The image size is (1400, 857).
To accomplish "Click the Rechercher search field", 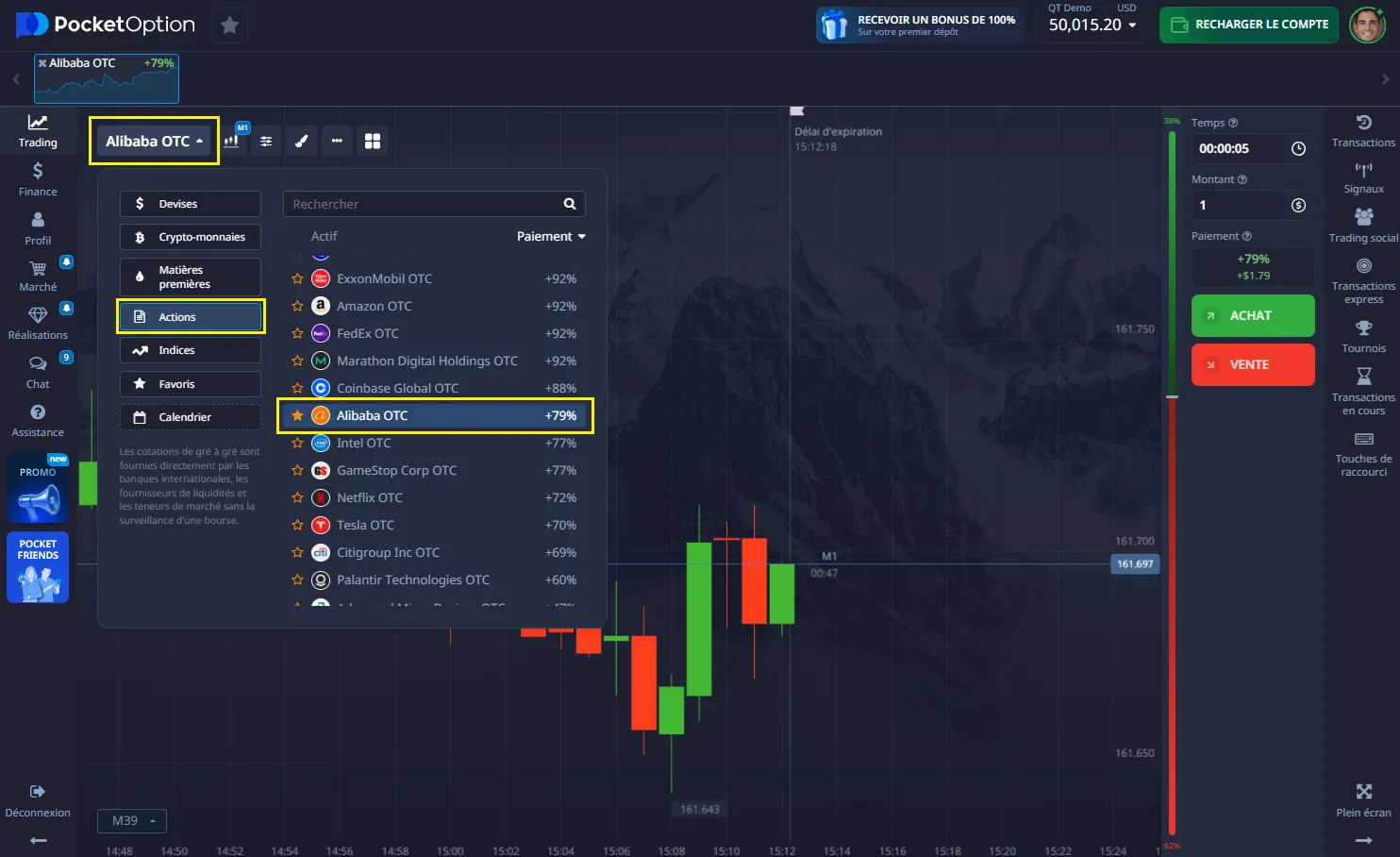I will [x=425, y=204].
